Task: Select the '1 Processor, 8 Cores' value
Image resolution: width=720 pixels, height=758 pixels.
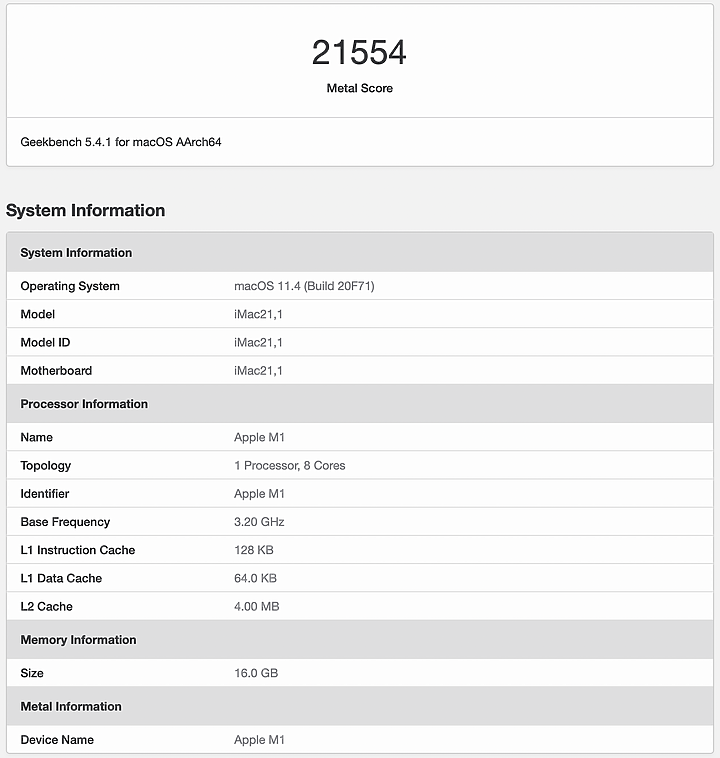Action: tap(290, 466)
